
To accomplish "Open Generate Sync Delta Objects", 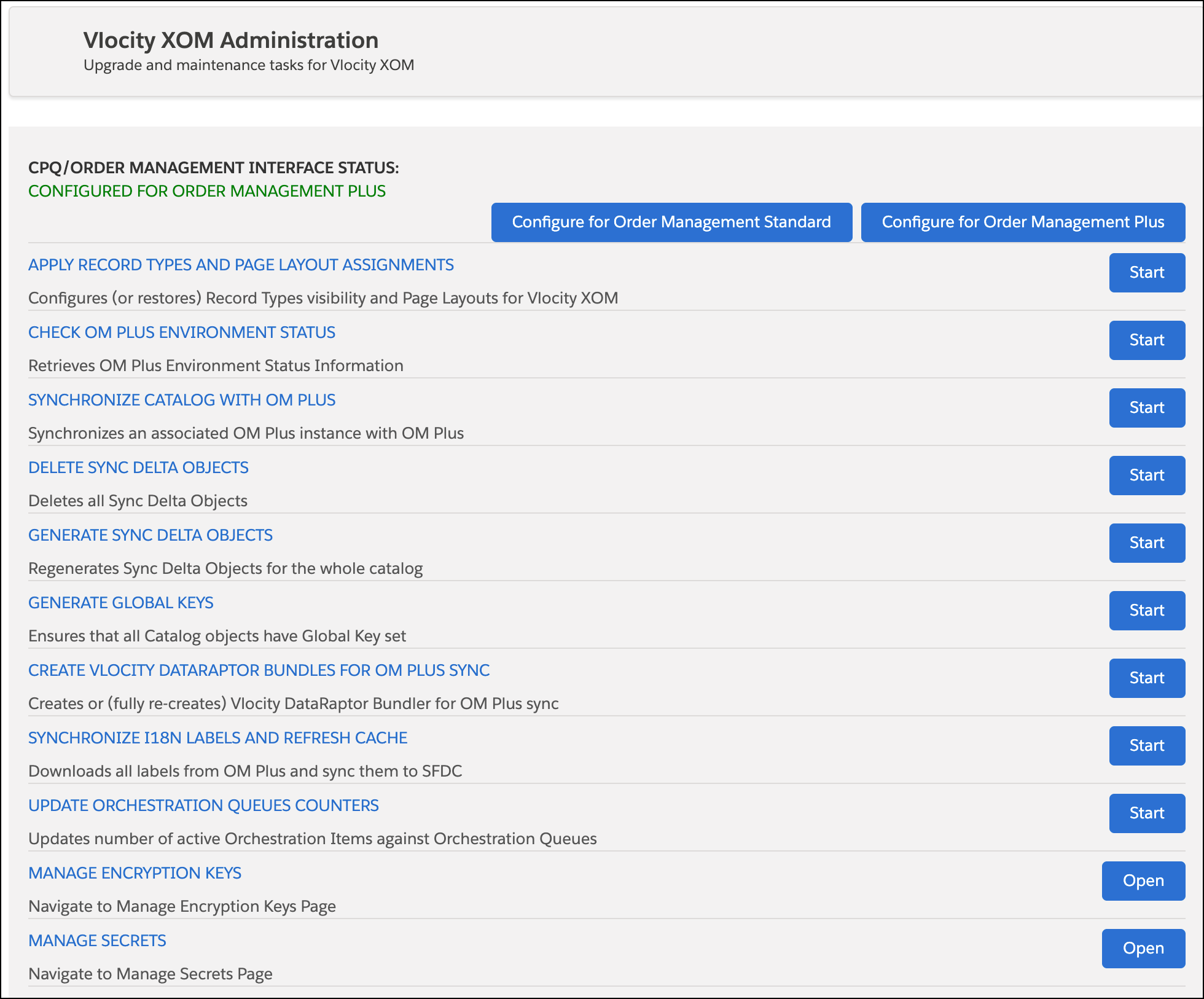I will (x=150, y=535).
